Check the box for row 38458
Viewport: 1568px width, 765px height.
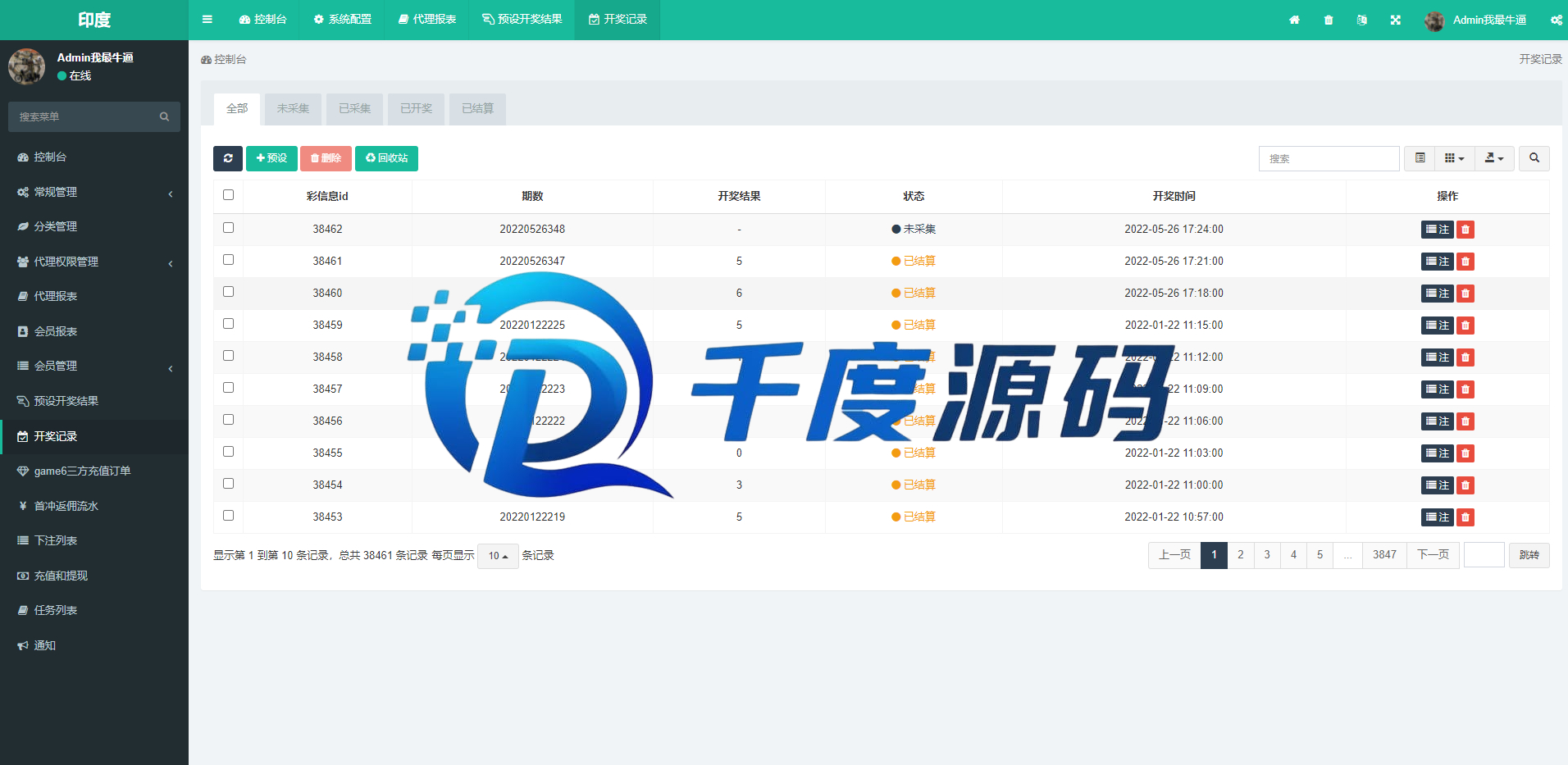[228, 356]
